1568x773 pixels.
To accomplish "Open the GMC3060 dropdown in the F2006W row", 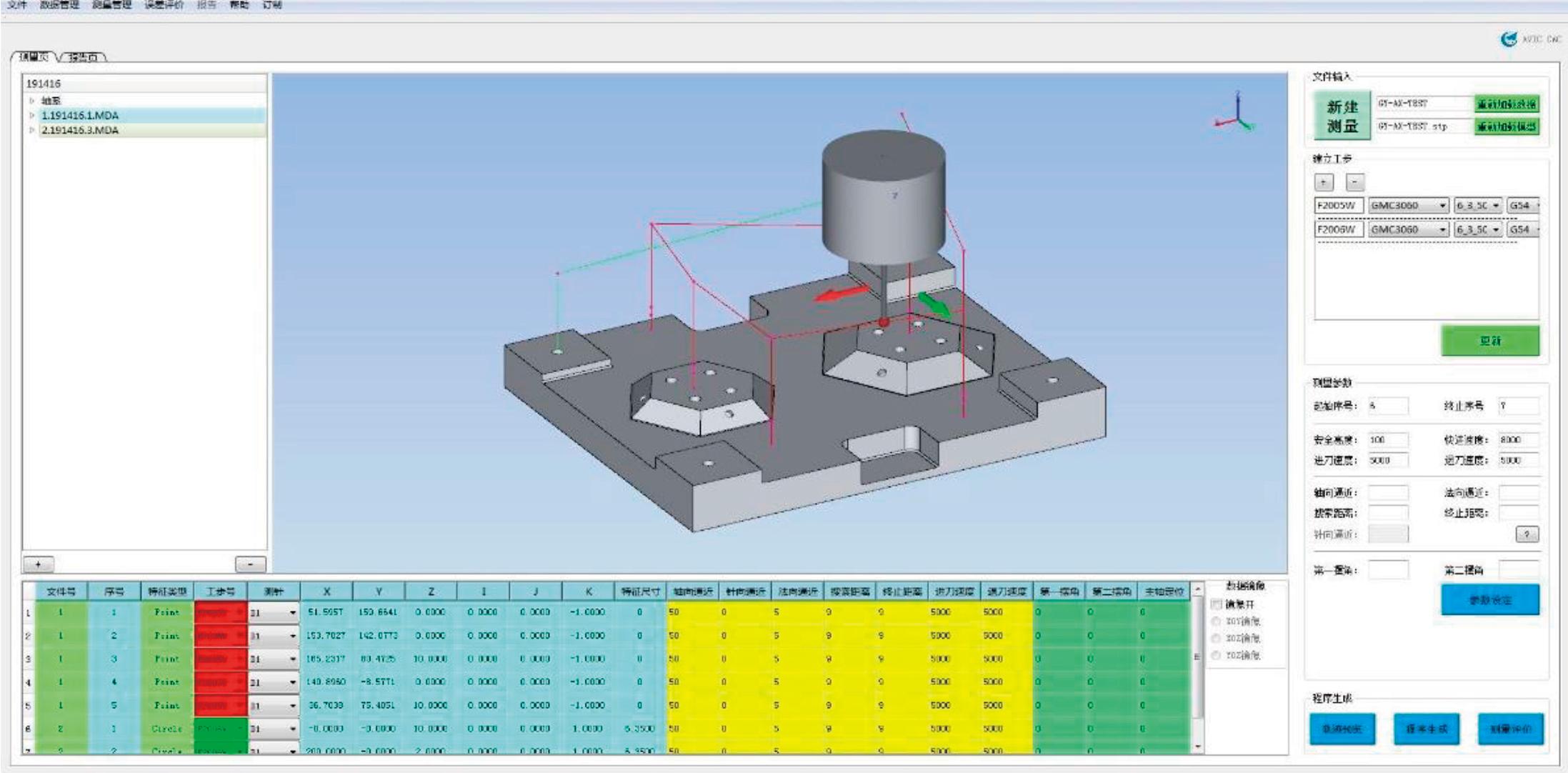I will point(1409,229).
